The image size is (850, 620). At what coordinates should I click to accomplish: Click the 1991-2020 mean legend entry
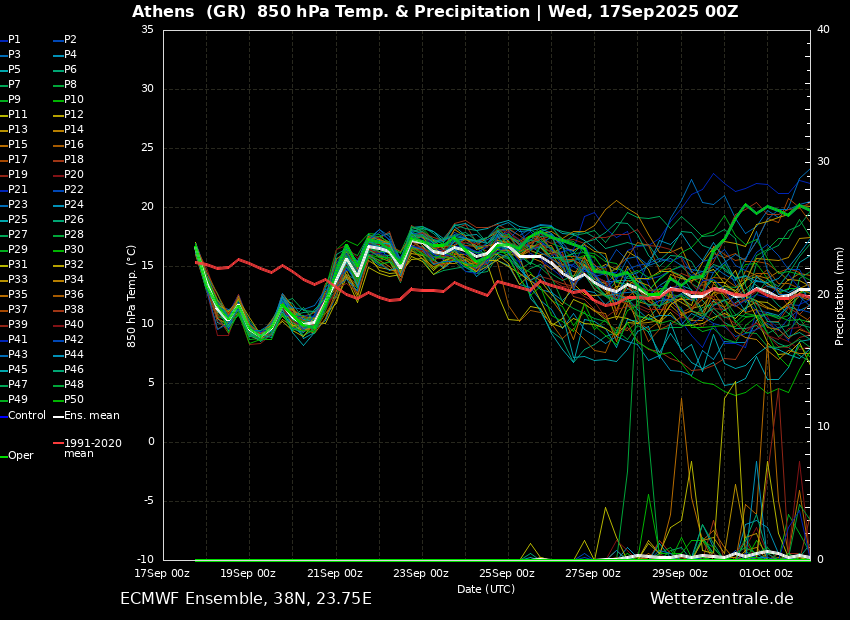tap(92, 448)
